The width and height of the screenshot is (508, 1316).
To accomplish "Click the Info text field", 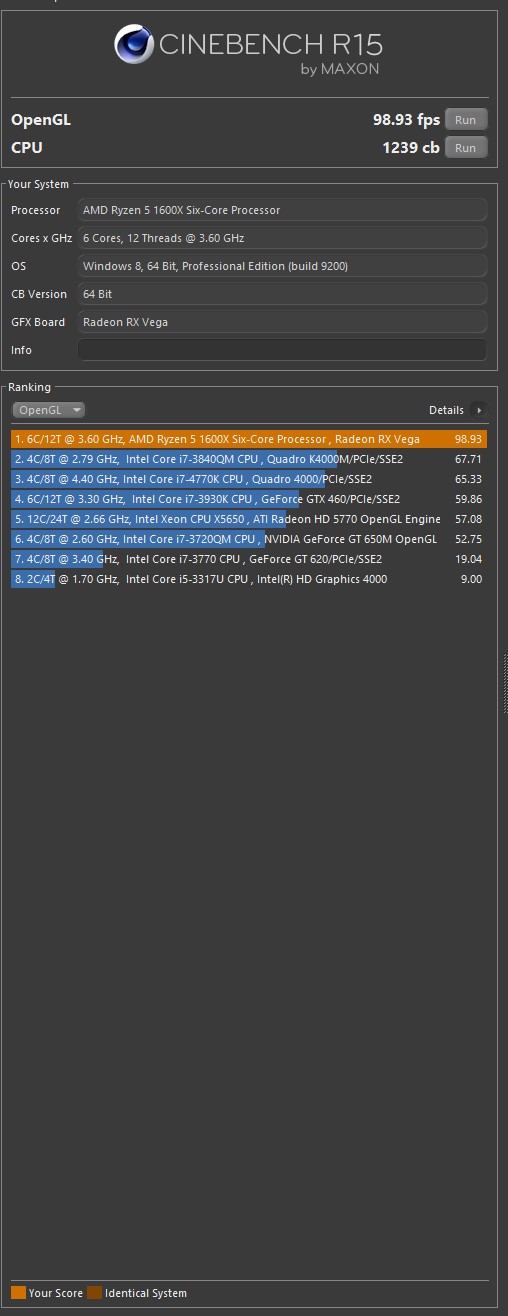I will tap(282, 350).
